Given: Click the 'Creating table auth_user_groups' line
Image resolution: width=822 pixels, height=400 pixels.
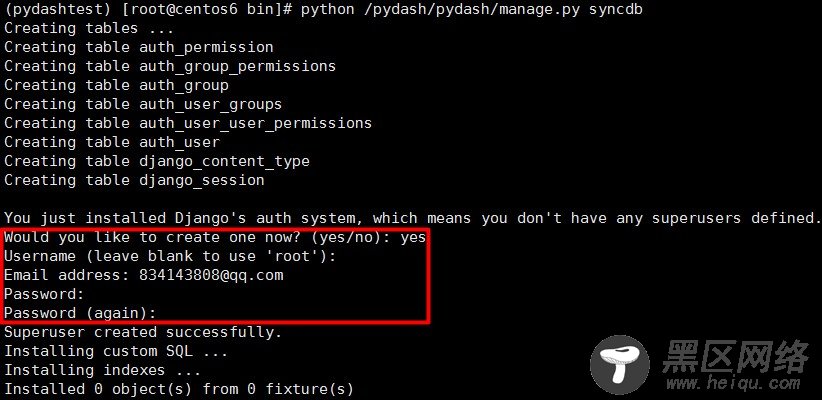Looking at the screenshot, I should pyautogui.click(x=143, y=104).
